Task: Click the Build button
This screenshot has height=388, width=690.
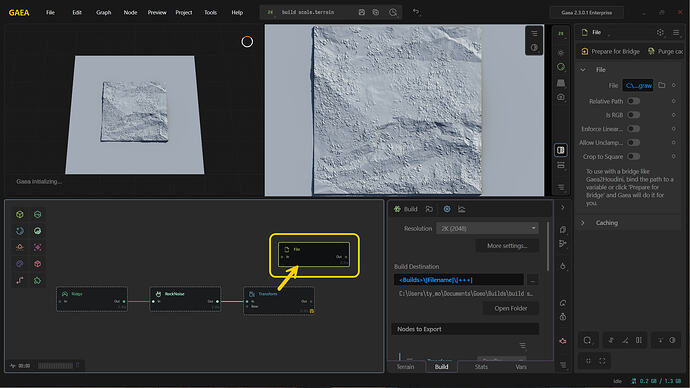Action: pyautogui.click(x=406, y=209)
